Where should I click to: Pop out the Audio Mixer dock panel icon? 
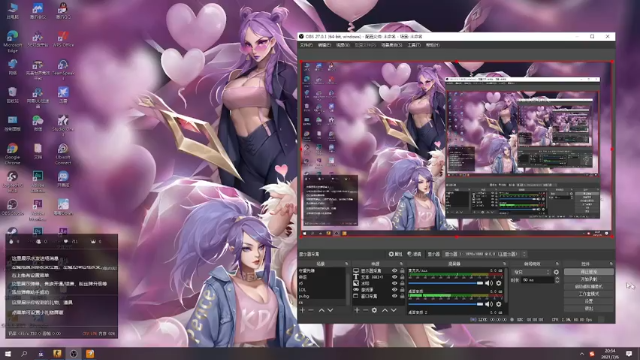[x=504, y=264]
